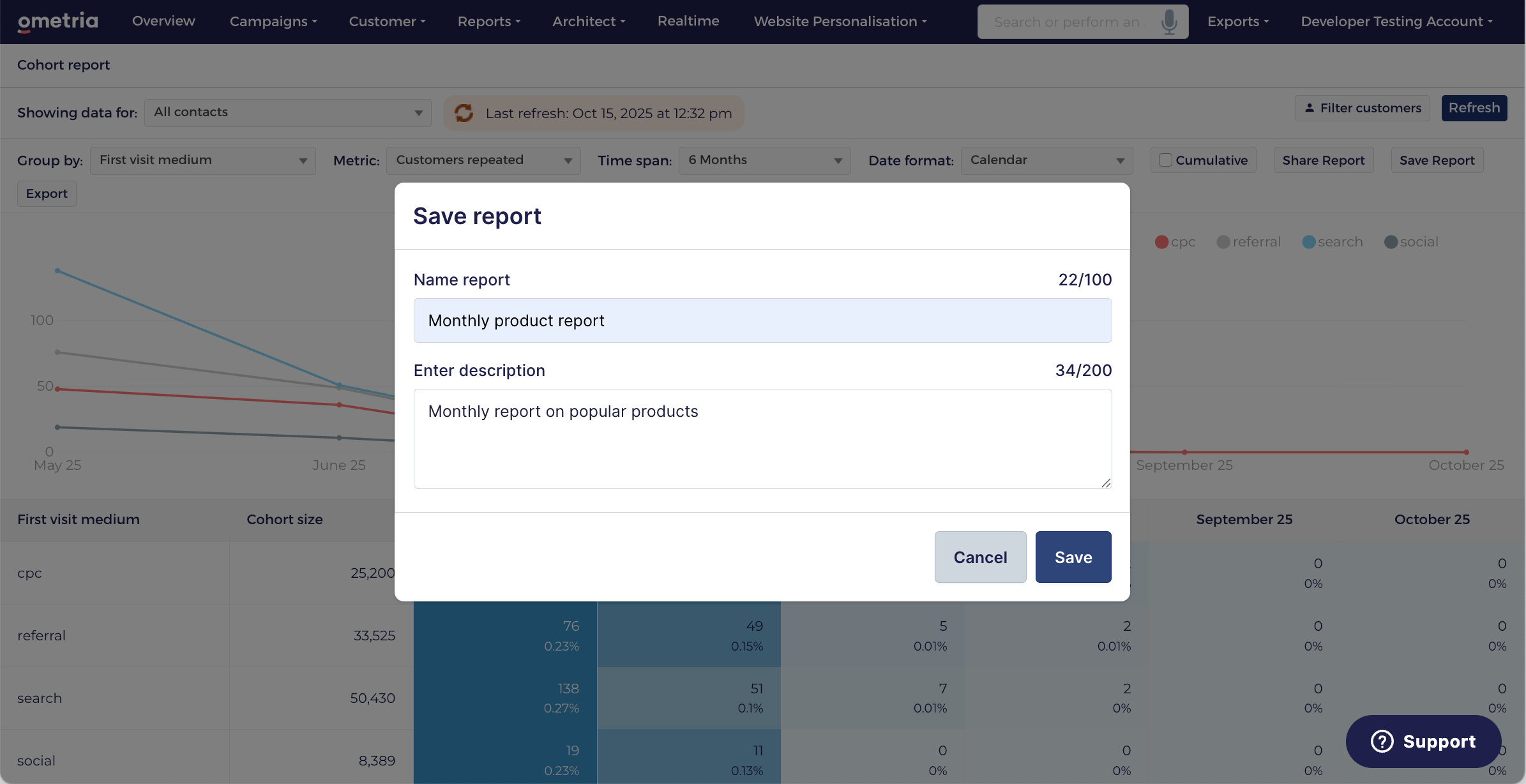The width and height of the screenshot is (1526, 784).
Task: Open the Website Personalisation menu
Action: (x=840, y=22)
